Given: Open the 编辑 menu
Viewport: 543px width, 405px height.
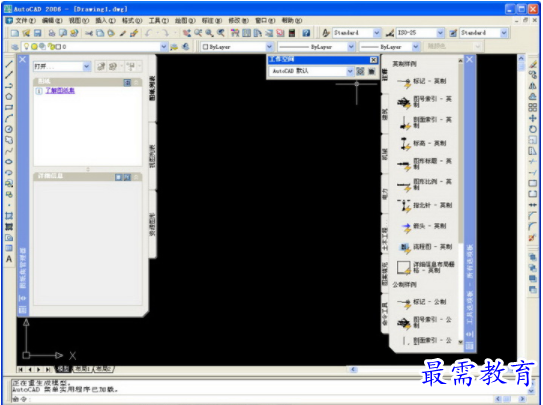Looking at the screenshot, I should 52,20.
